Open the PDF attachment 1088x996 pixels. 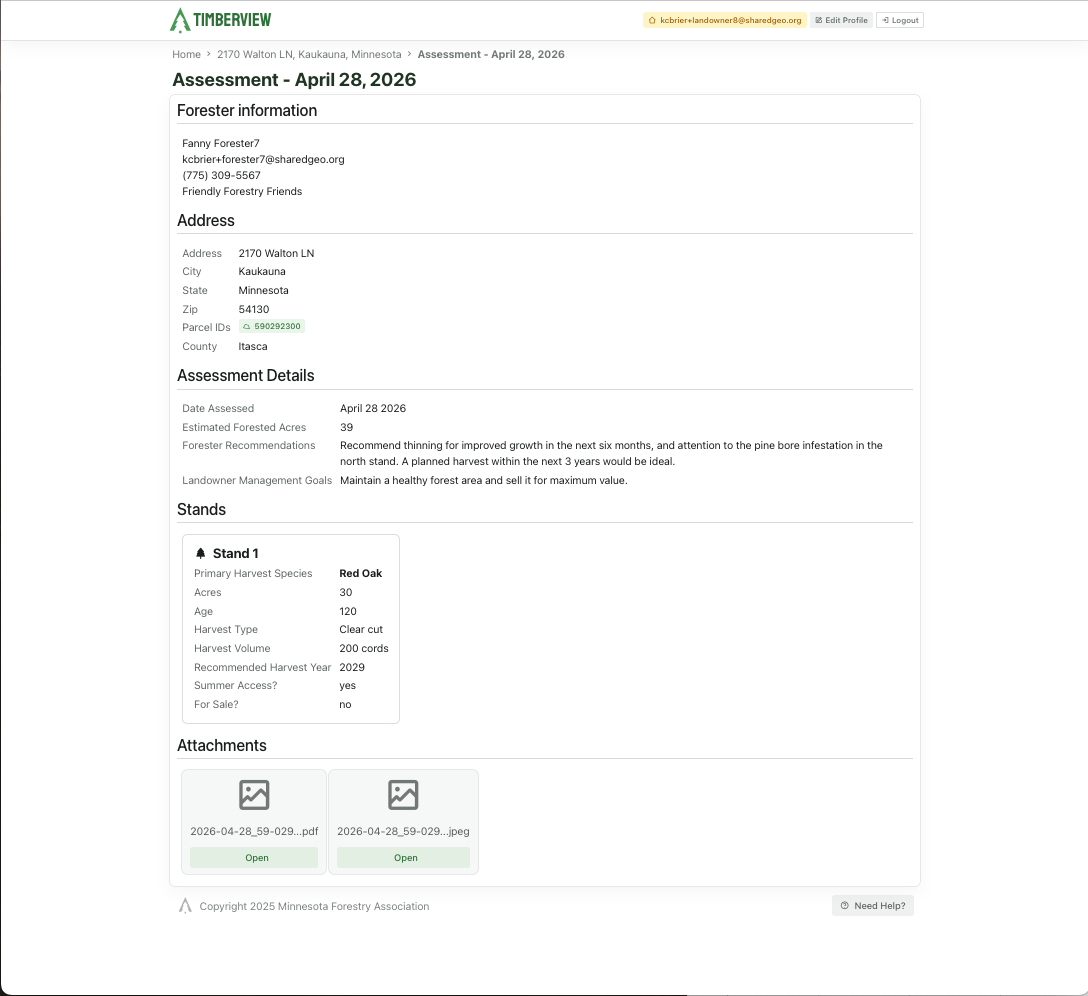tap(254, 857)
